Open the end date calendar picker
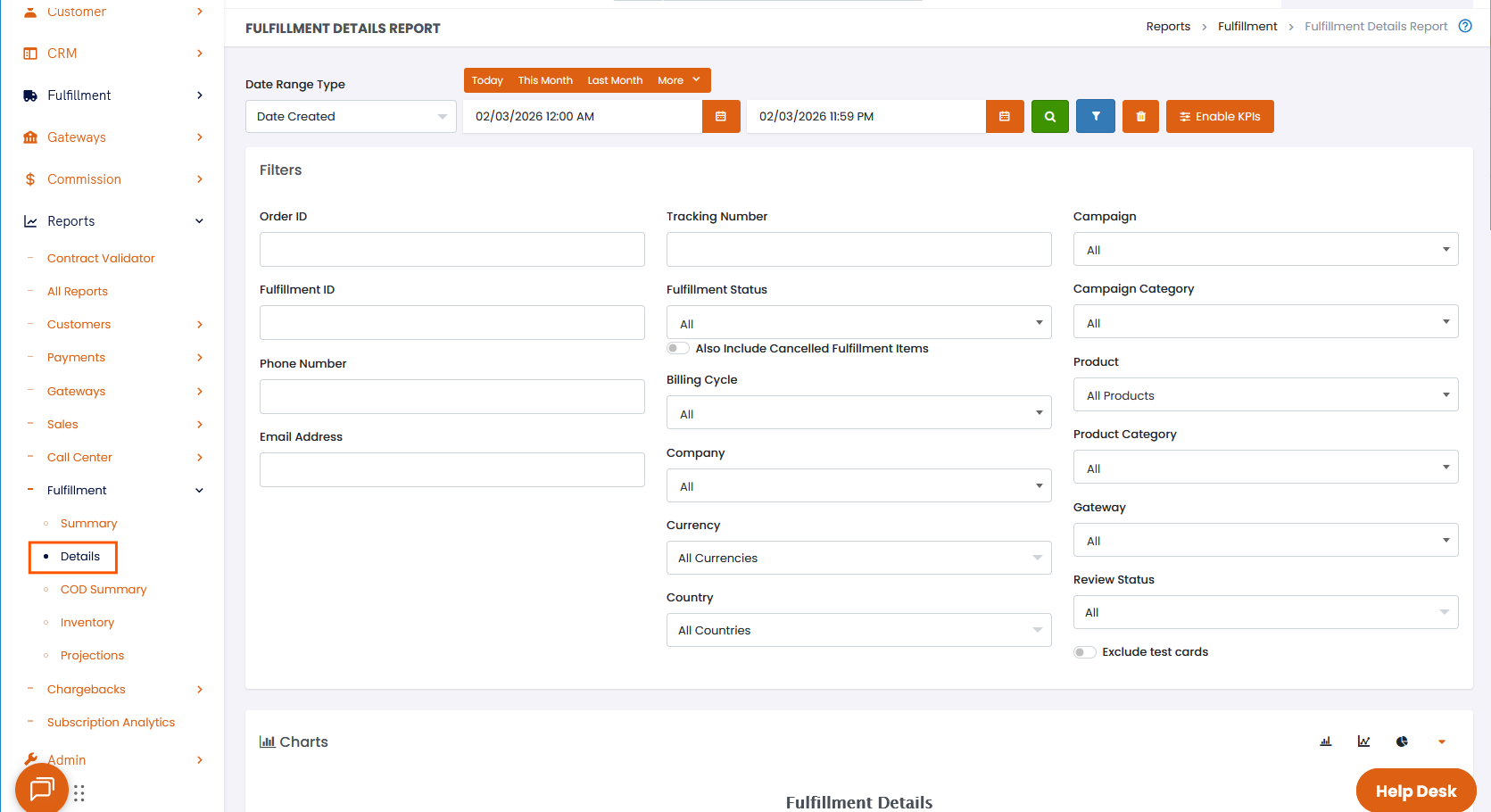The width and height of the screenshot is (1491, 812). click(1004, 117)
